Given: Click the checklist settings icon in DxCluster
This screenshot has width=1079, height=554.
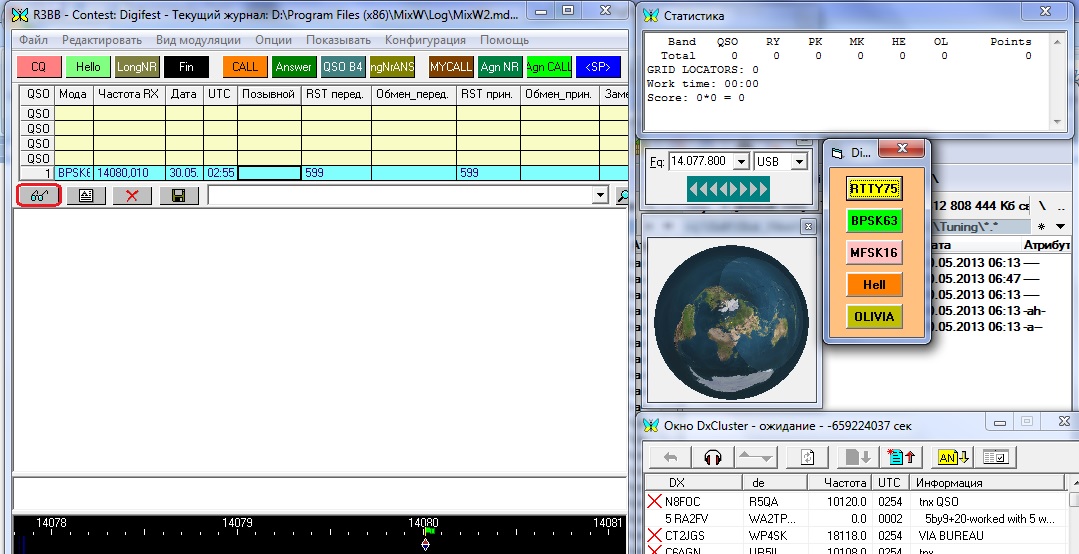Looking at the screenshot, I should tap(996, 457).
